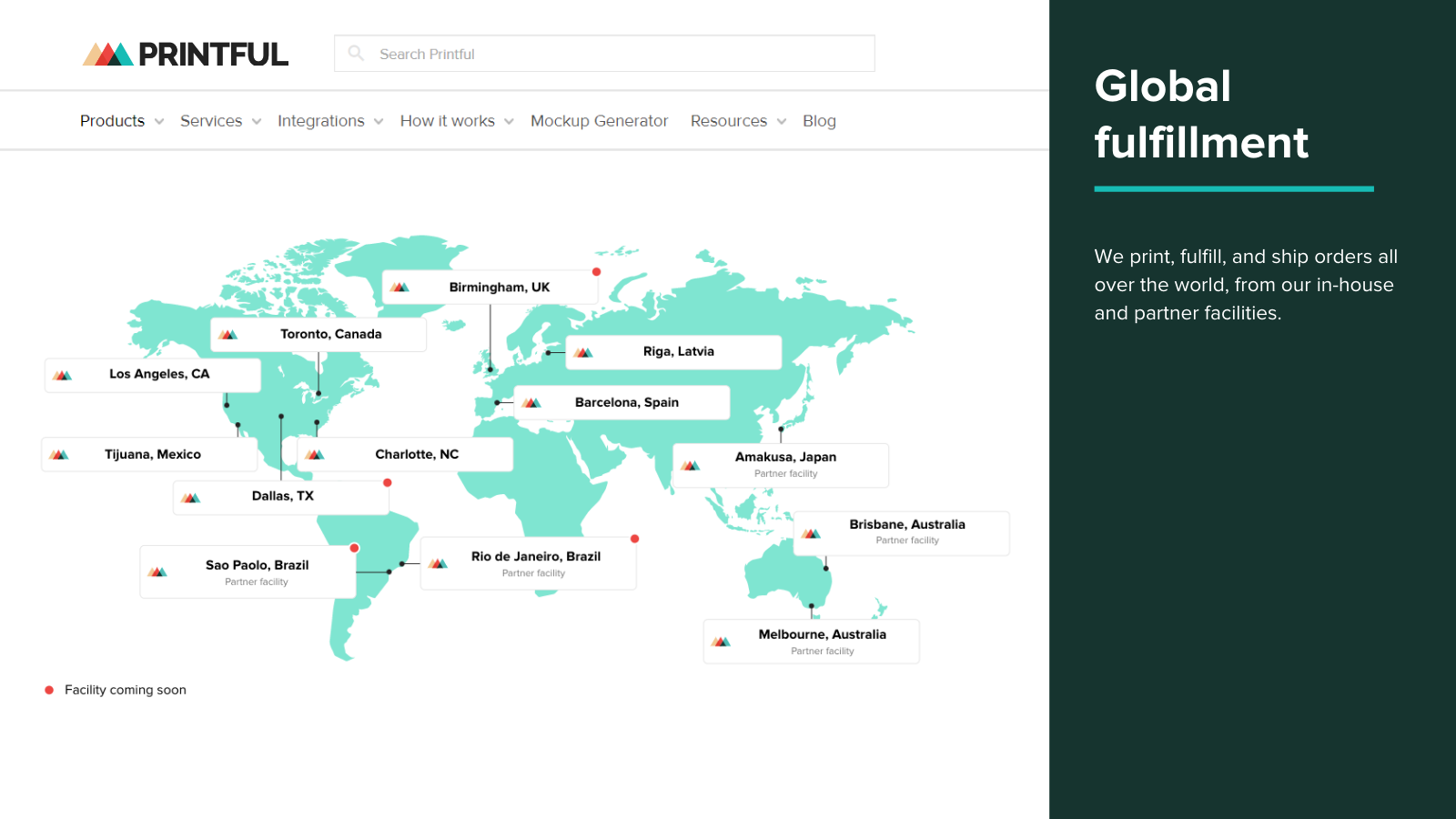Click the red coming-soon dot on Dallas card
The width and height of the screenshot is (1456, 819).
(x=388, y=482)
